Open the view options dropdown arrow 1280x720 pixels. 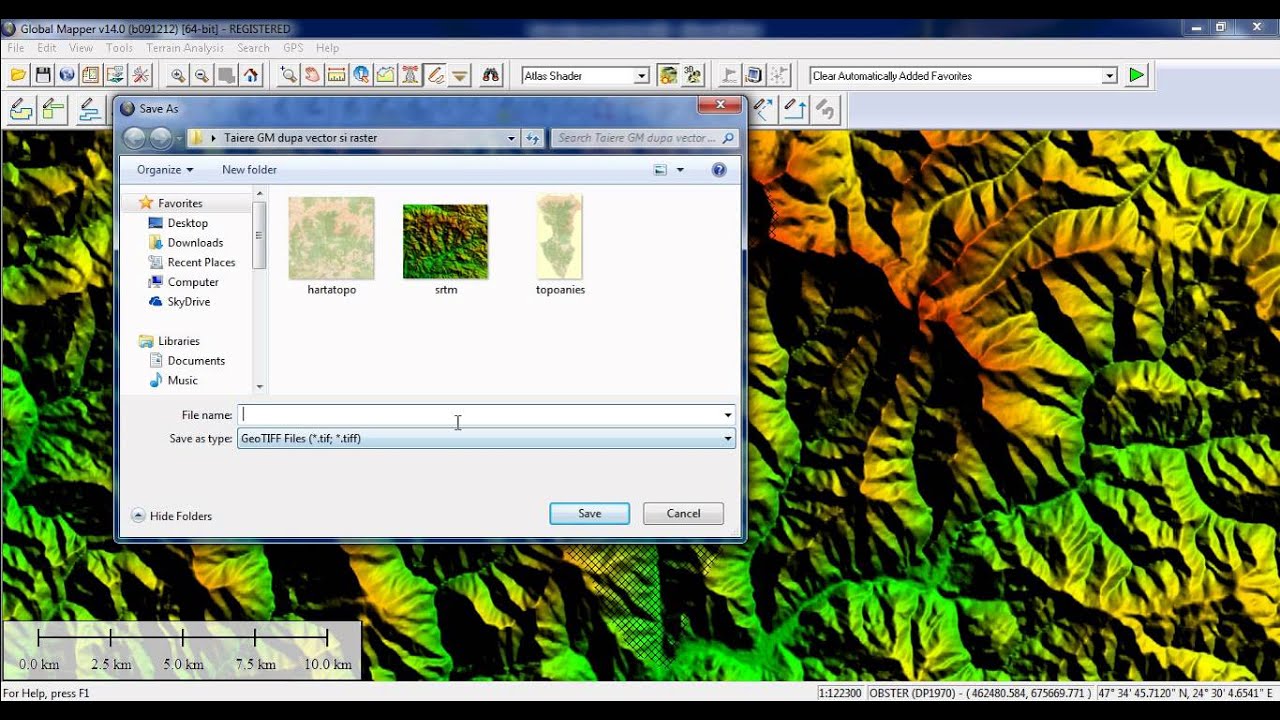pyautogui.click(x=680, y=170)
